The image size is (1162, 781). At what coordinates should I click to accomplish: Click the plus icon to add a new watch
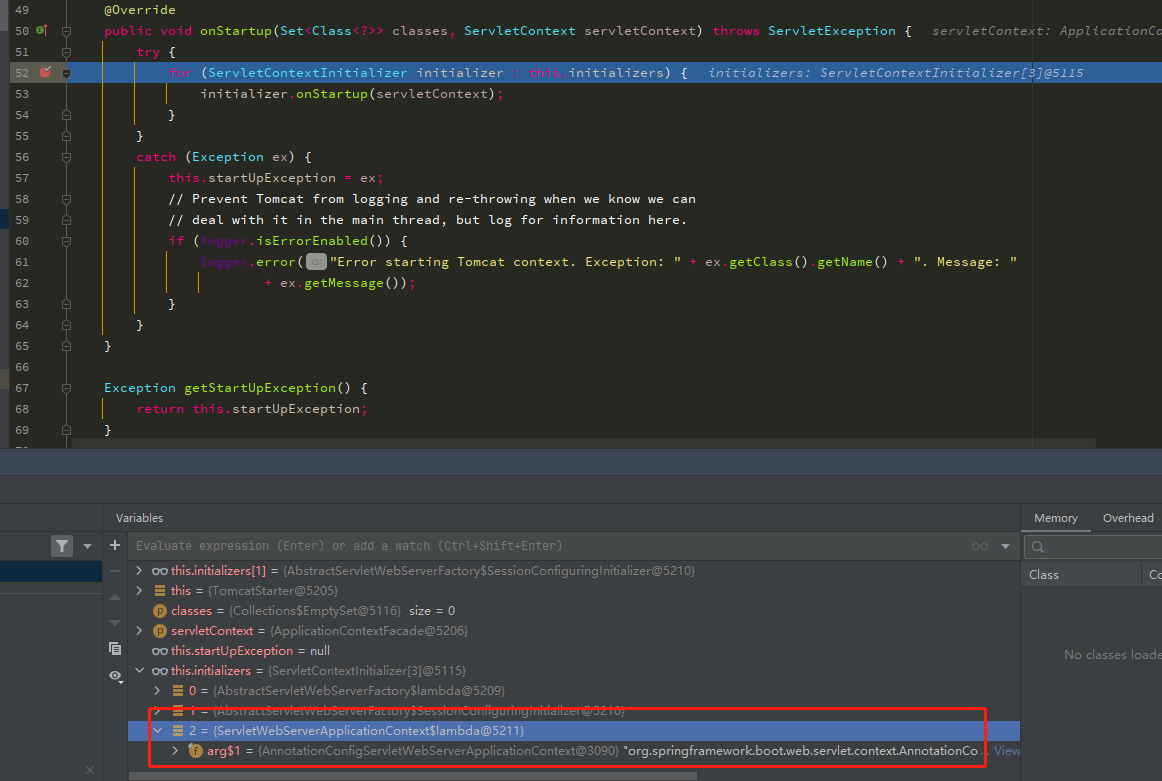point(115,545)
